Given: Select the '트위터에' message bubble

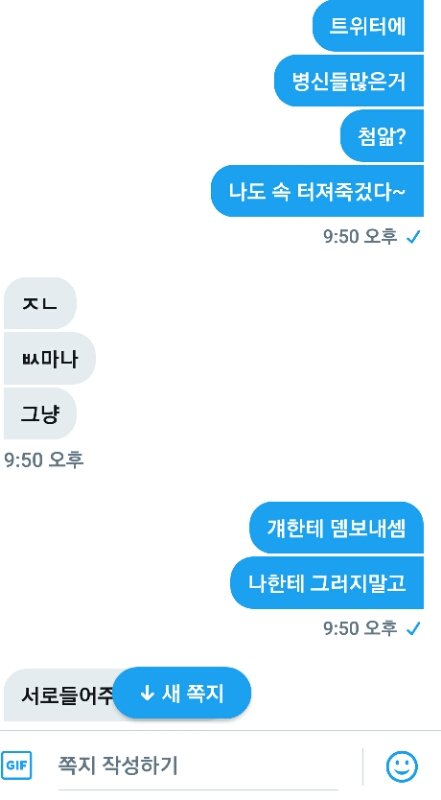Looking at the screenshot, I should (x=368, y=26).
